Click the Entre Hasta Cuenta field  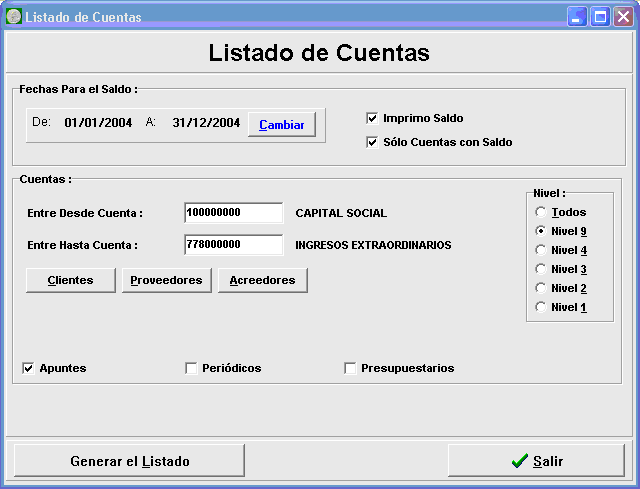234,245
